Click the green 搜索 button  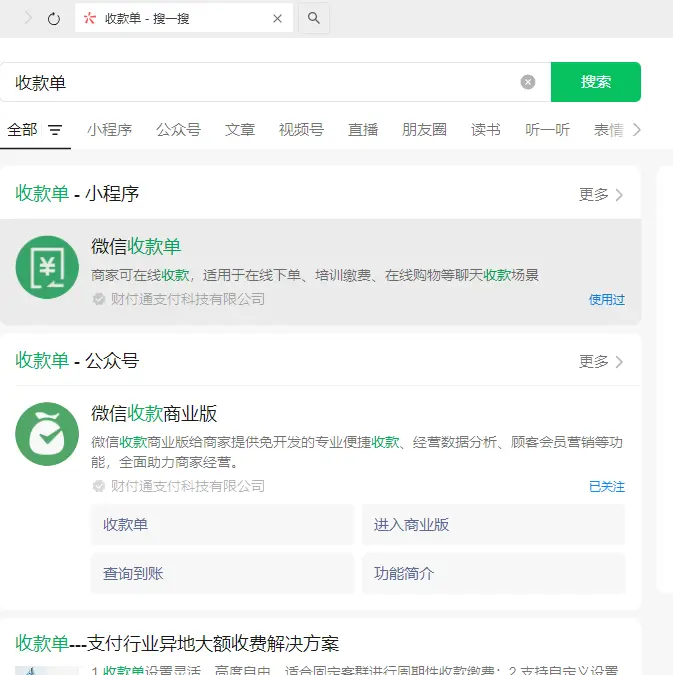point(596,82)
